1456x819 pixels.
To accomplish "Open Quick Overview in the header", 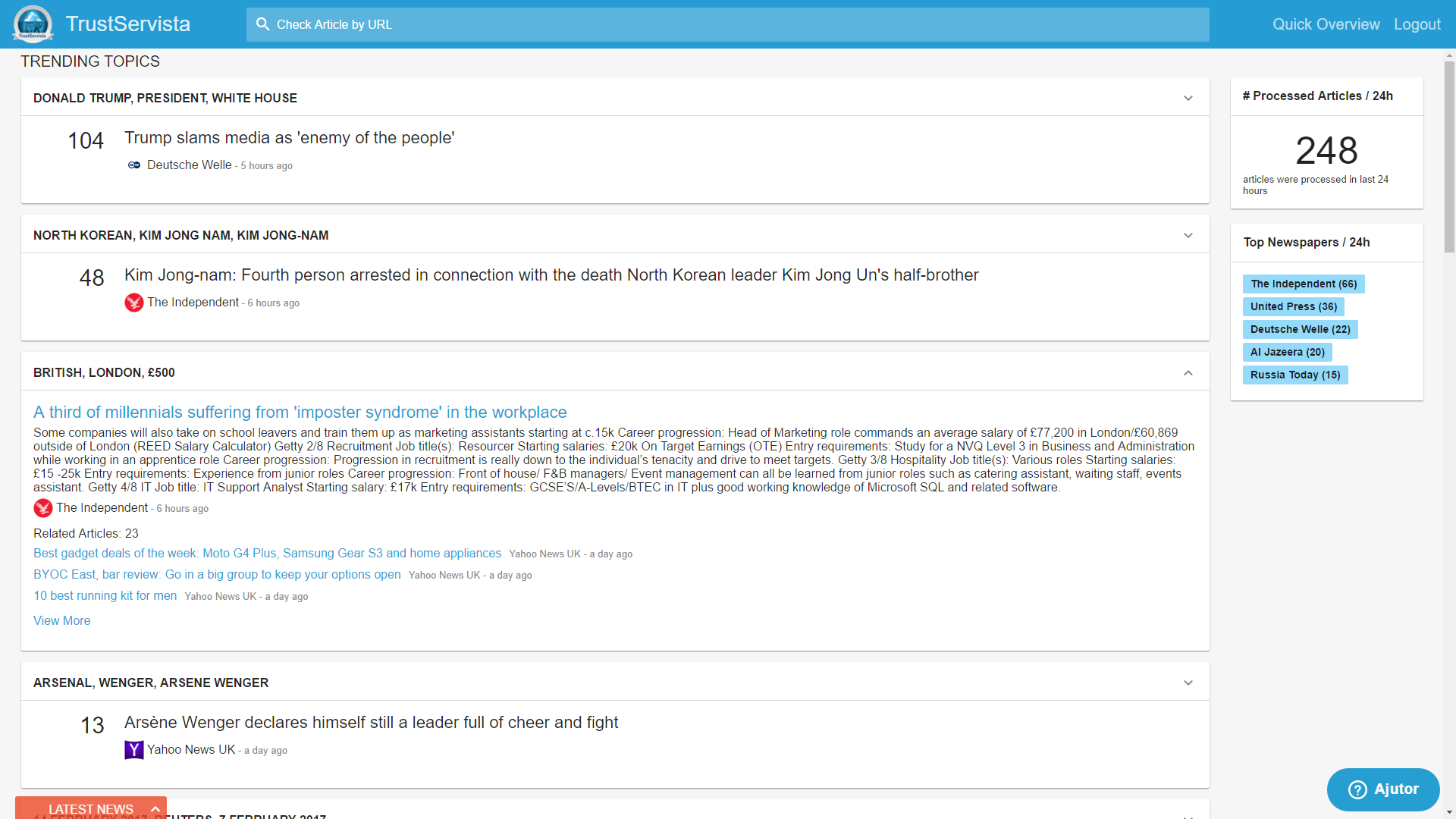I will (1326, 24).
